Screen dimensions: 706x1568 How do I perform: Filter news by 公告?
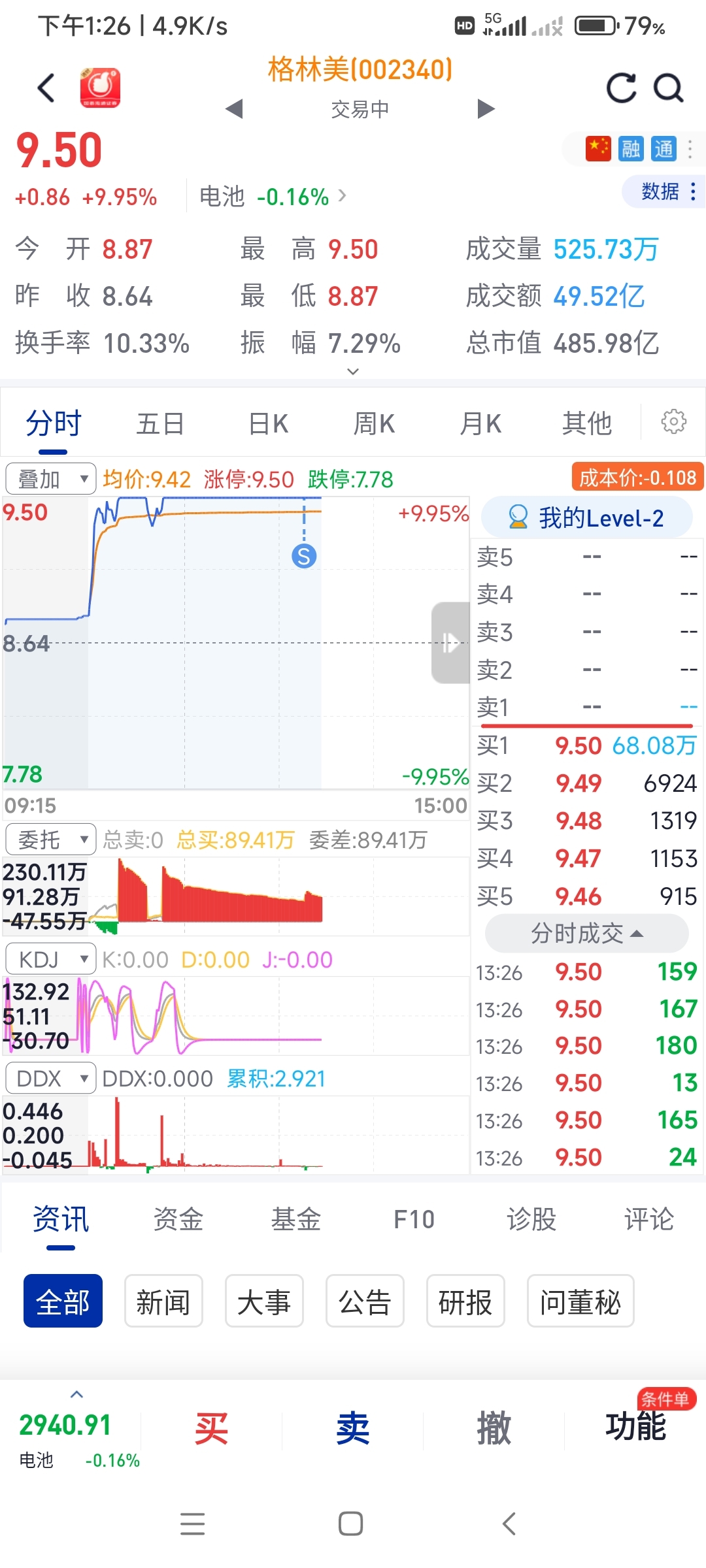365,1301
